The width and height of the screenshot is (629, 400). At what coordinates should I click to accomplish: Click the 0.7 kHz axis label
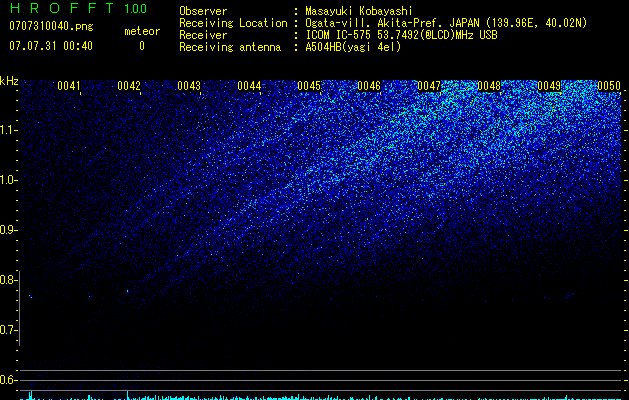coord(8,330)
